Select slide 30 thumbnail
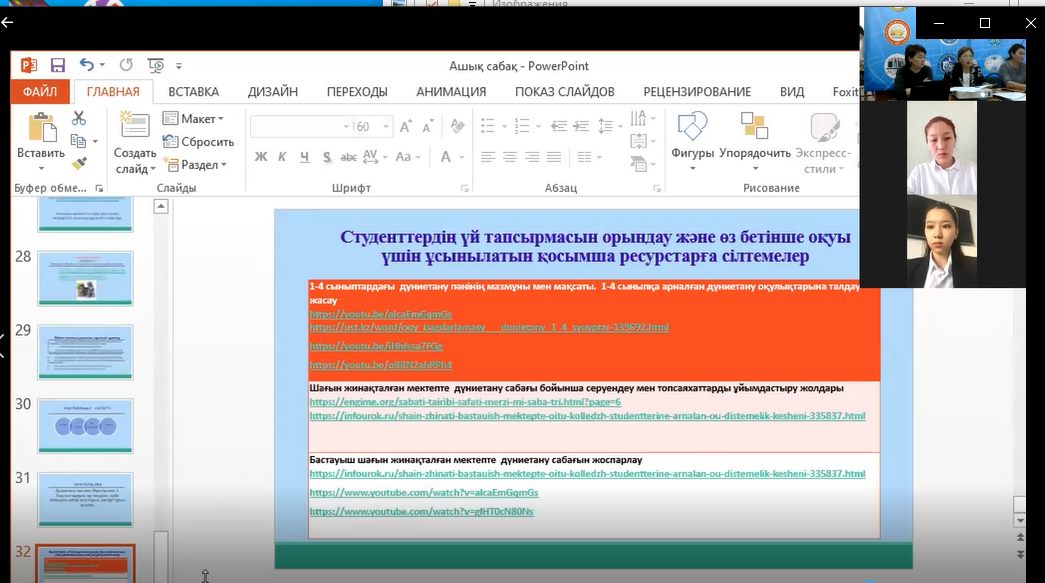 tap(85, 425)
